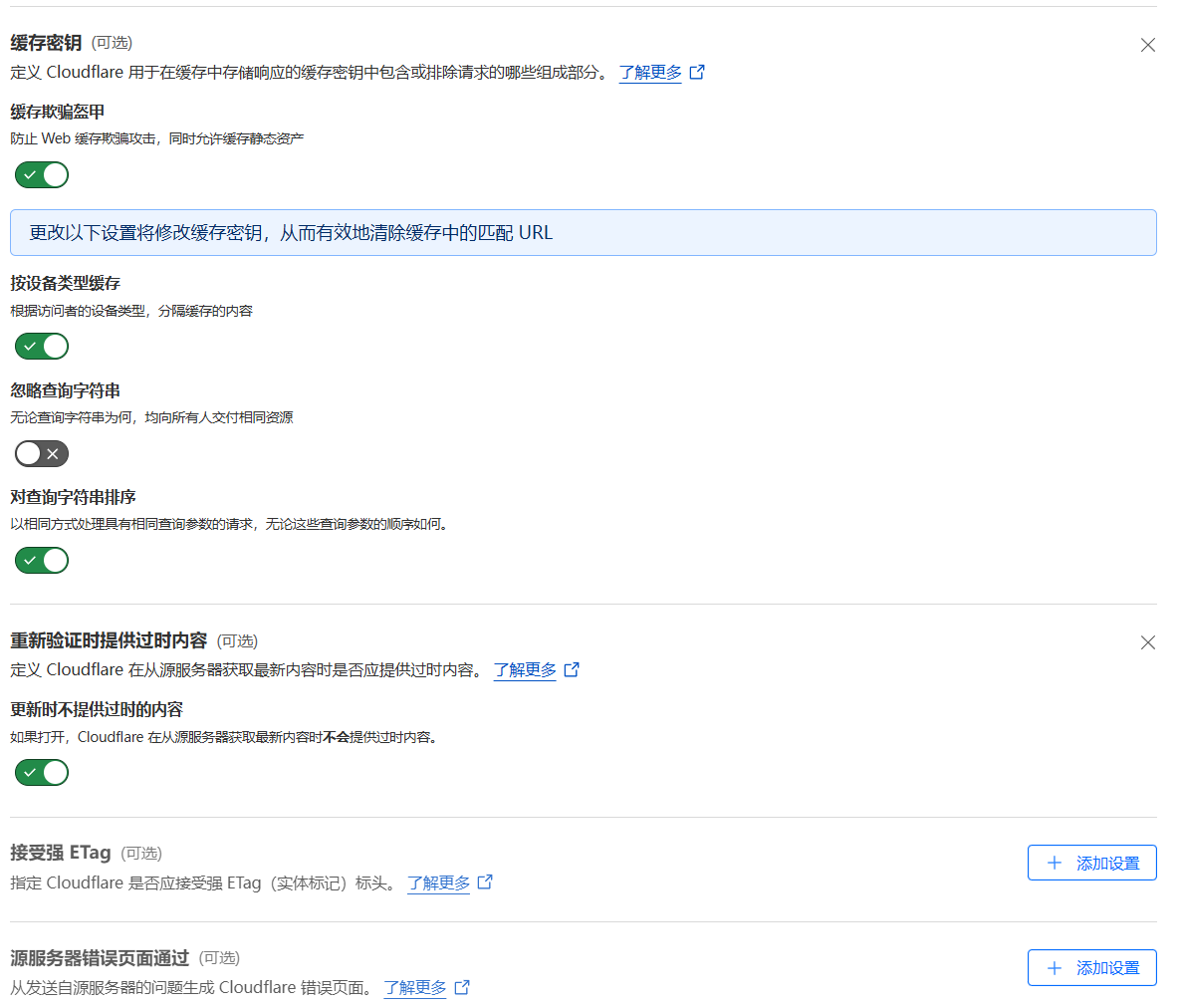Image resolution: width=1182 pixels, height=1008 pixels.
Task: Open the 了解更多 link in 缓存密钥 section
Action: point(649,72)
